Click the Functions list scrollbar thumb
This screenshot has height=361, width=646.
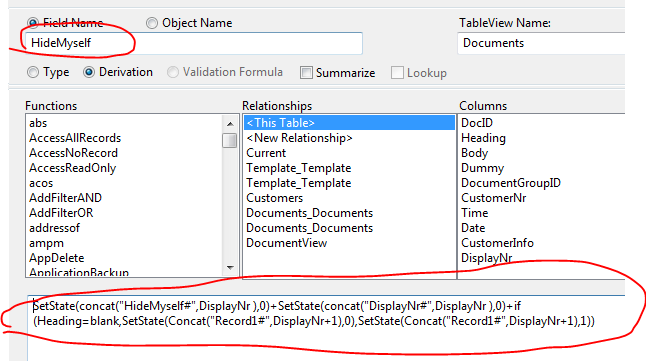tap(229, 140)
